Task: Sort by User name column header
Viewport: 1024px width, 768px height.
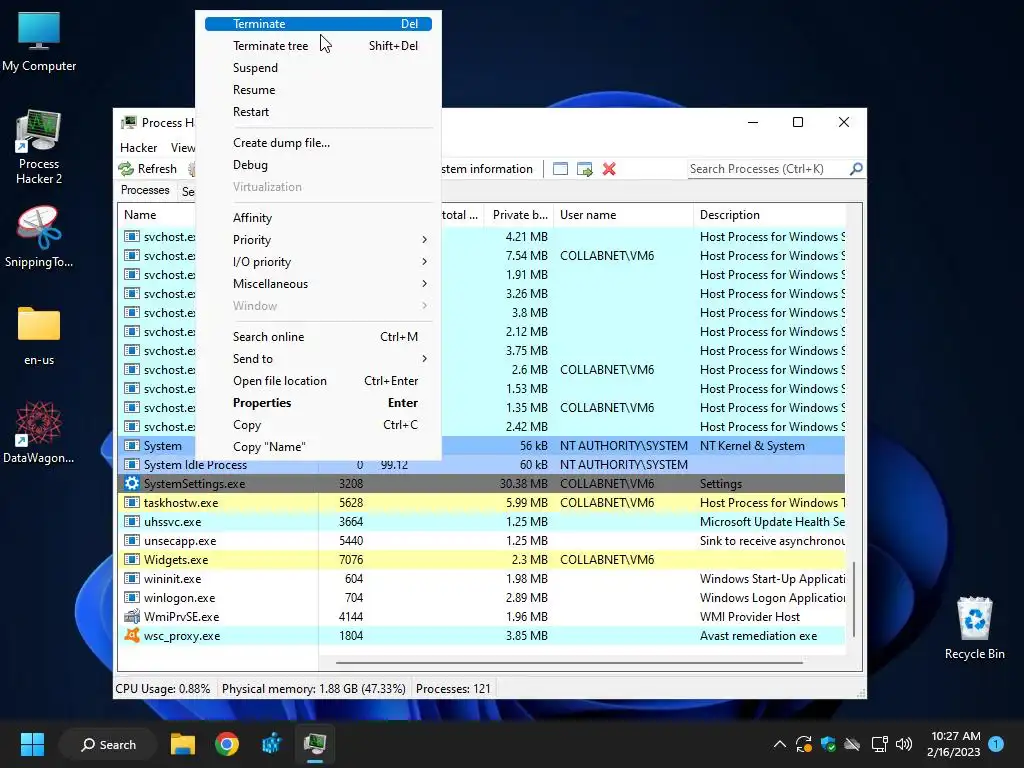Action: coord(624,215)
